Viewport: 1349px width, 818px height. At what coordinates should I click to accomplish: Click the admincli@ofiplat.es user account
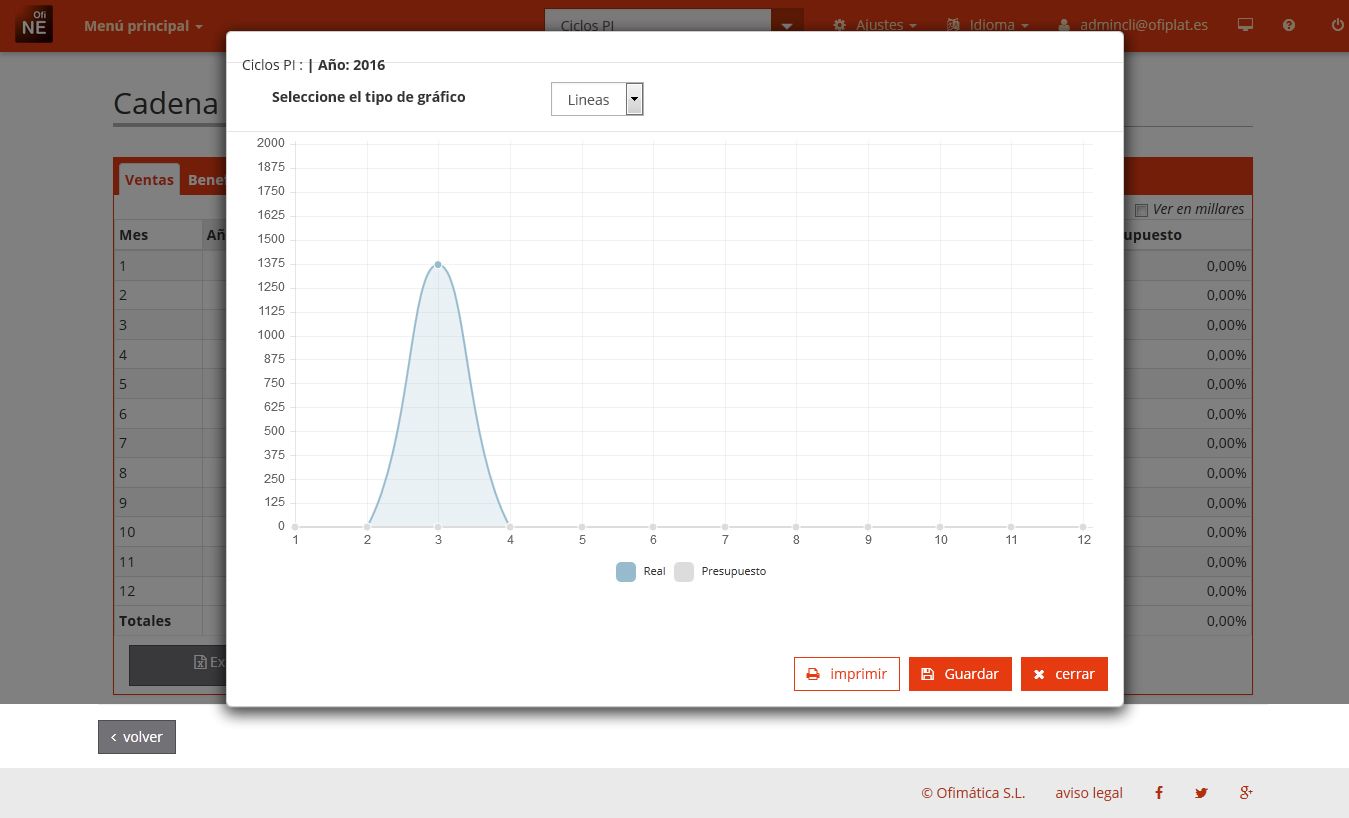tap(1133, 25)
